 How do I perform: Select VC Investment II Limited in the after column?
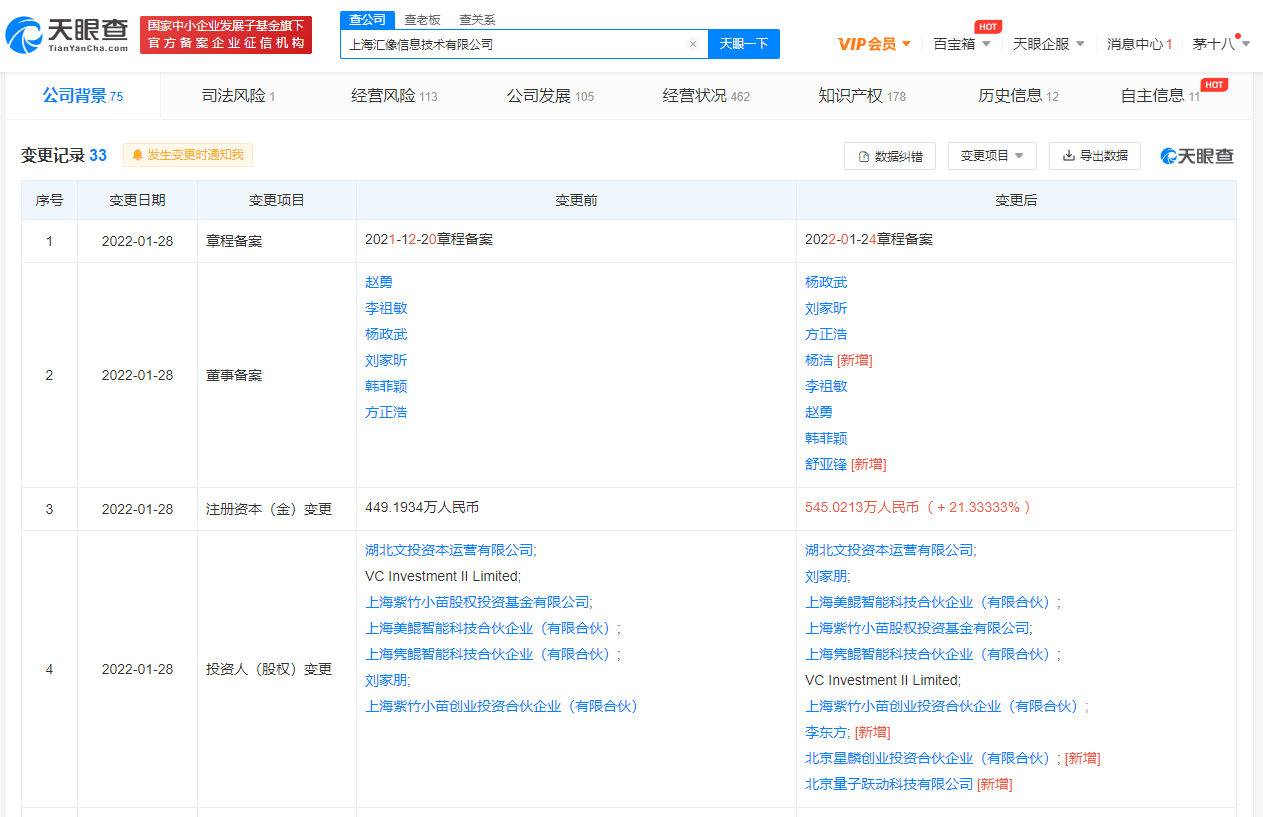881,680
